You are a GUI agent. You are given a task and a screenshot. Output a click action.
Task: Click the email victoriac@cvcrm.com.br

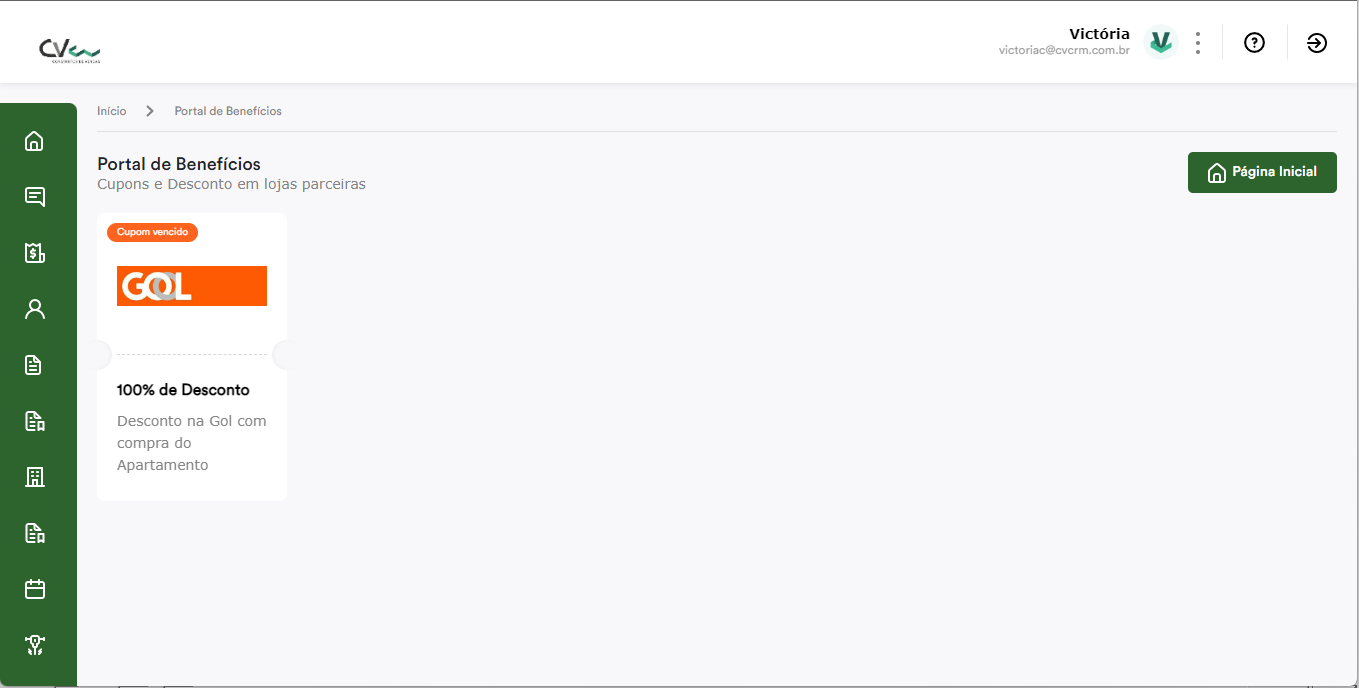pyautogui.click(x=1064, y=50)
